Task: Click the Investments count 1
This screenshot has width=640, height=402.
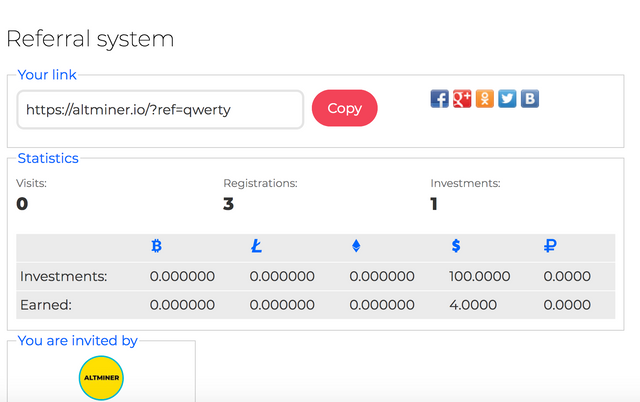Action: pyautogui.click(x=434, y=204)
